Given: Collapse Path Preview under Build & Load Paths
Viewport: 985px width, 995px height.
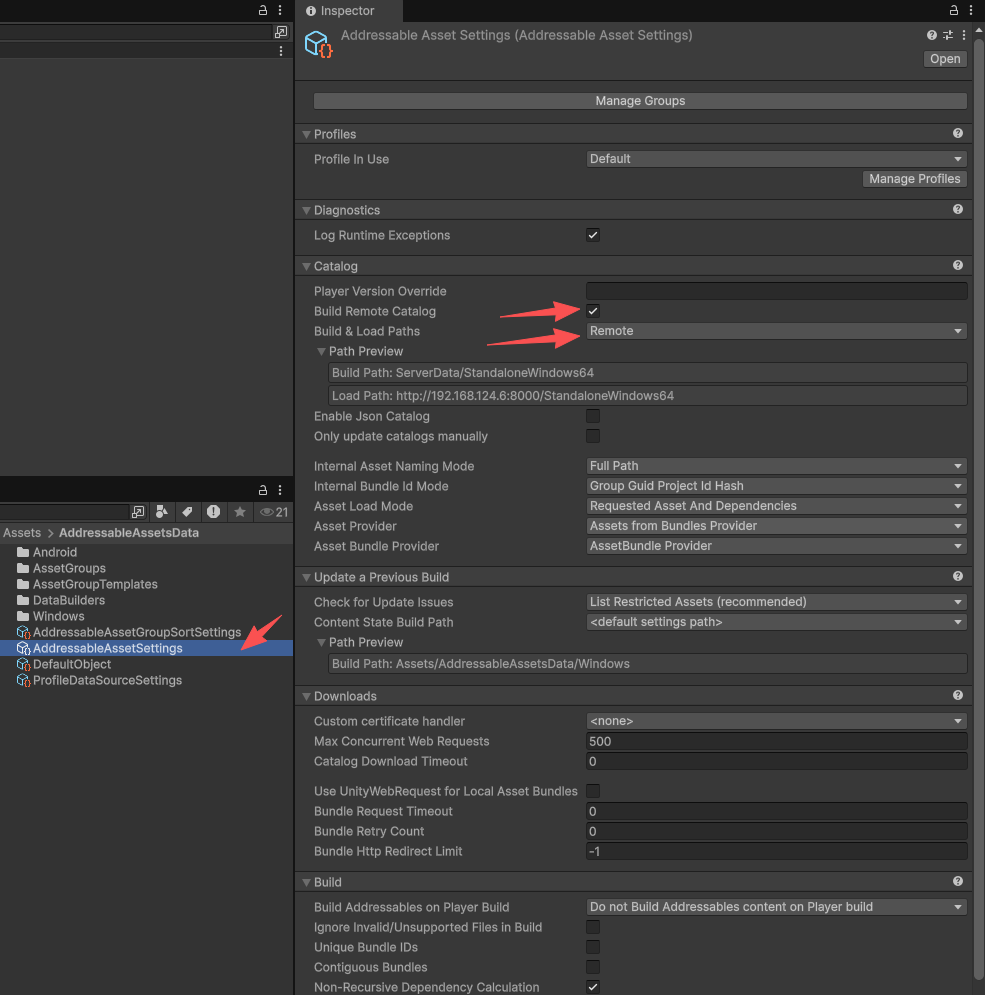Looking at the screenshot, I should pyautogui.click(x=321, y=352).
